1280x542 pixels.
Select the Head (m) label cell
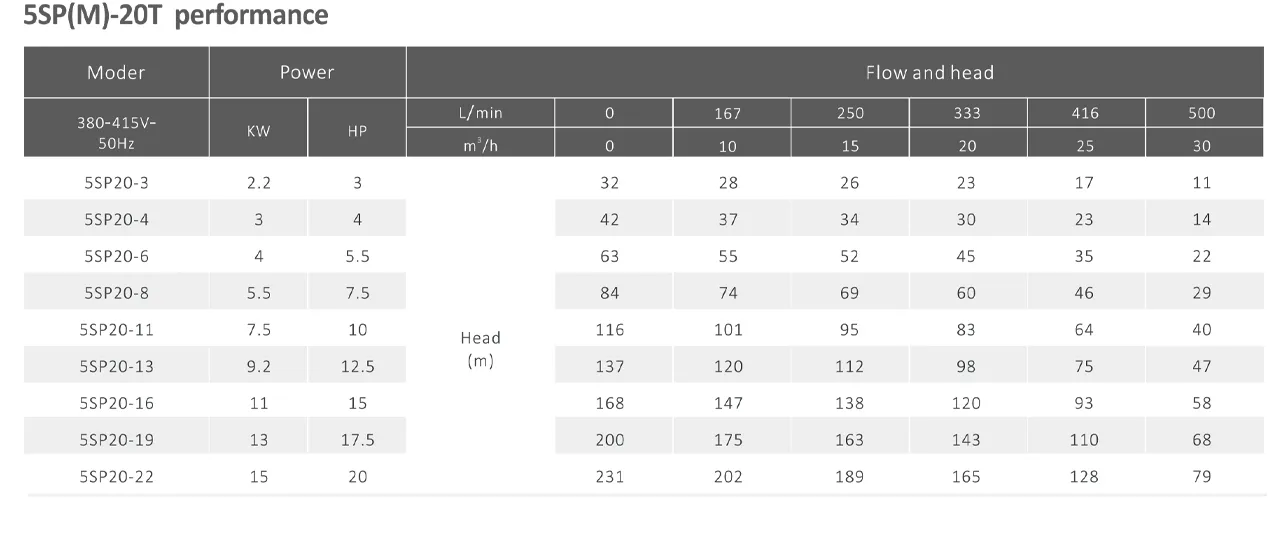[481, 349]
